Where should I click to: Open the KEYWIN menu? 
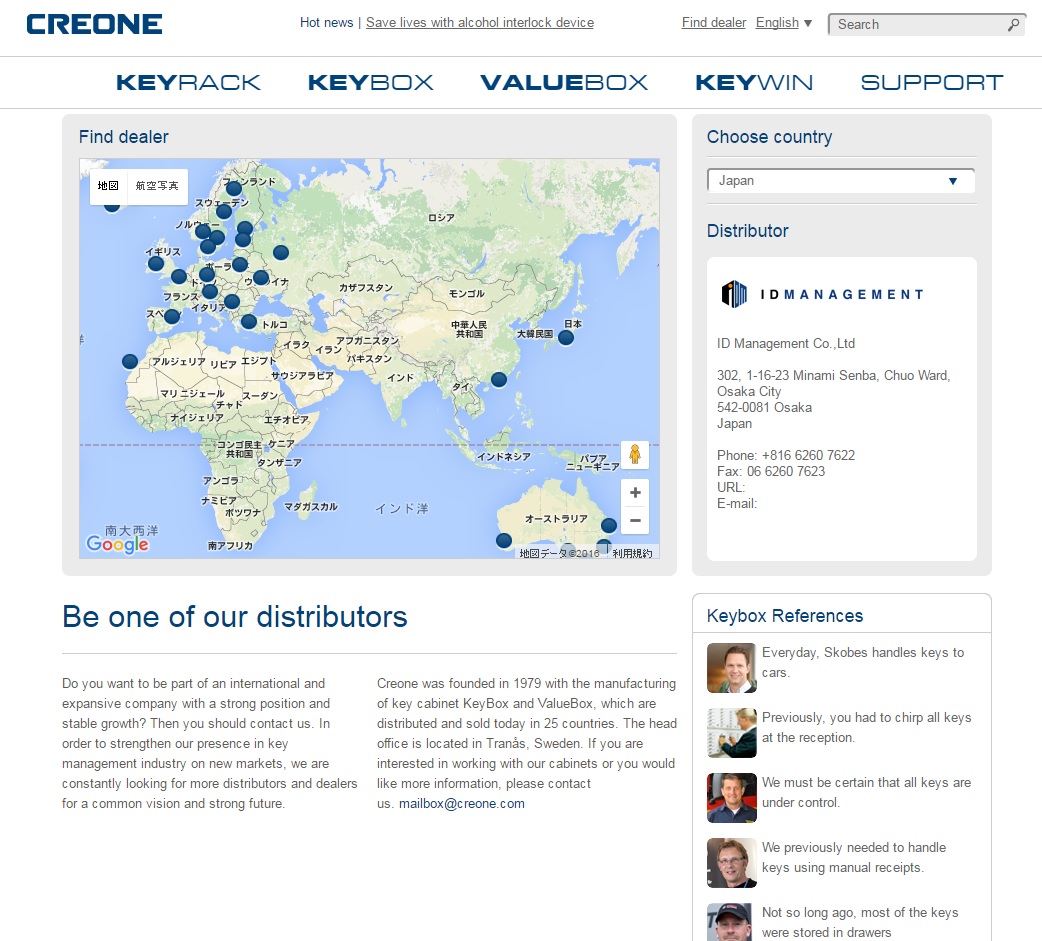pos(754,82)
